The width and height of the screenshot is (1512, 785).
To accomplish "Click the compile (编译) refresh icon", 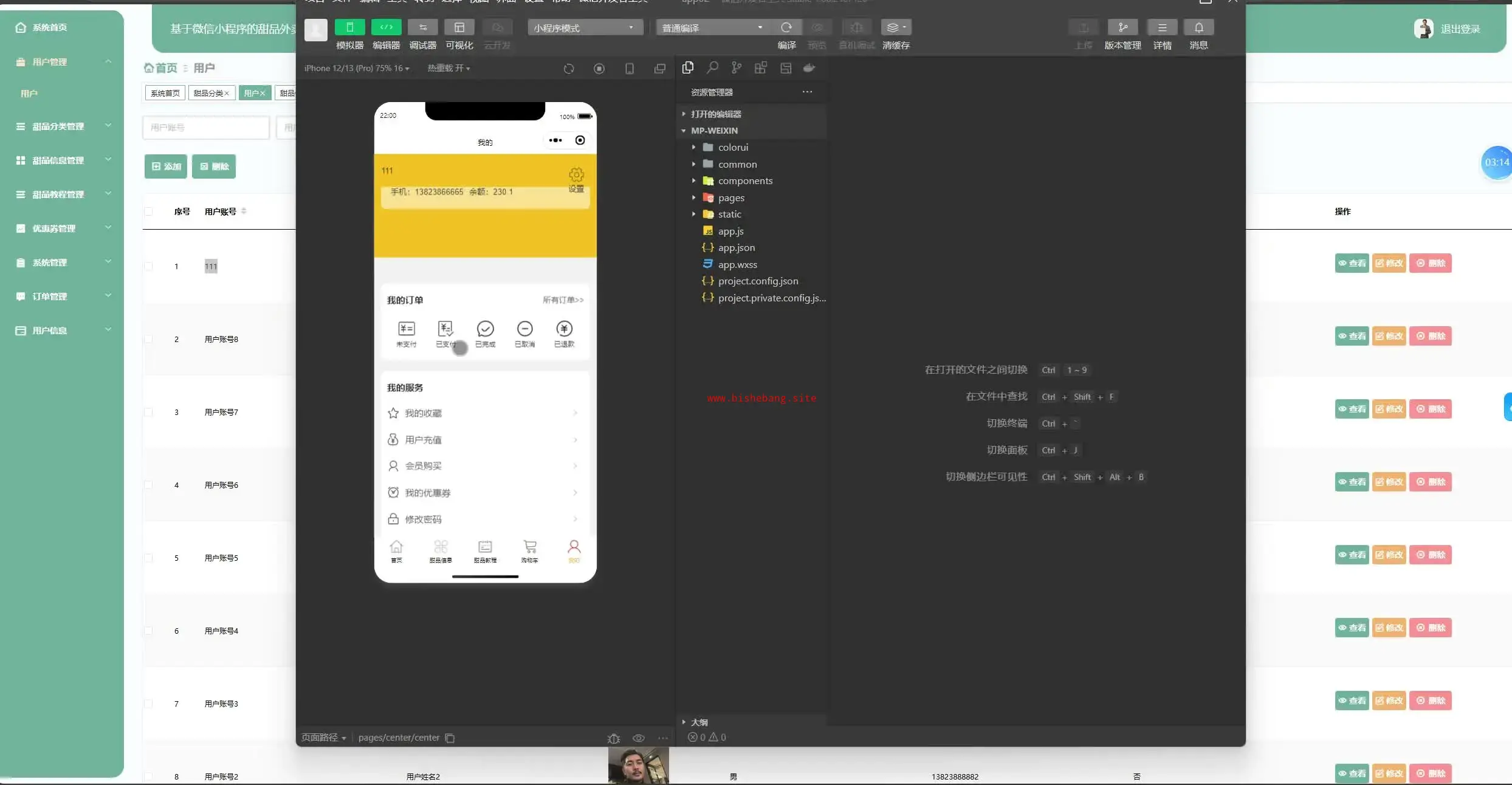I will coord(786,27).
